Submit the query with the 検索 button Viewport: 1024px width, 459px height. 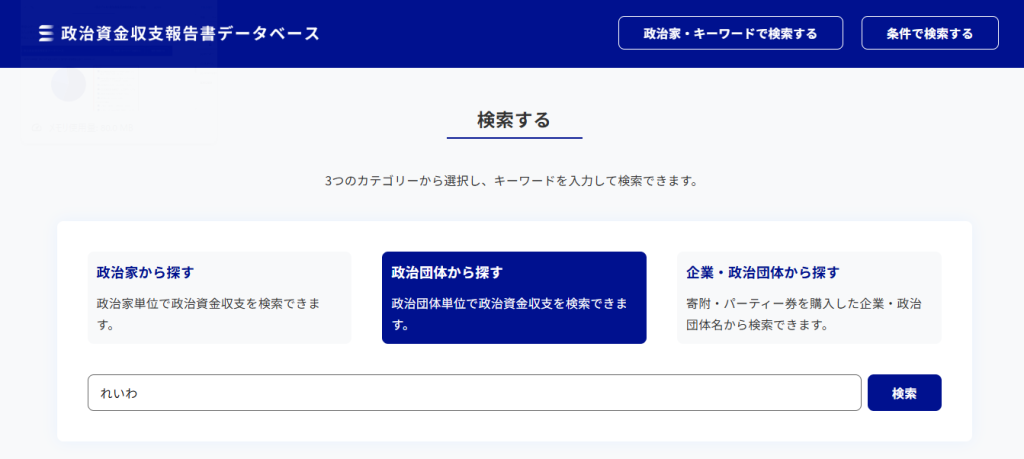point(904,393)
